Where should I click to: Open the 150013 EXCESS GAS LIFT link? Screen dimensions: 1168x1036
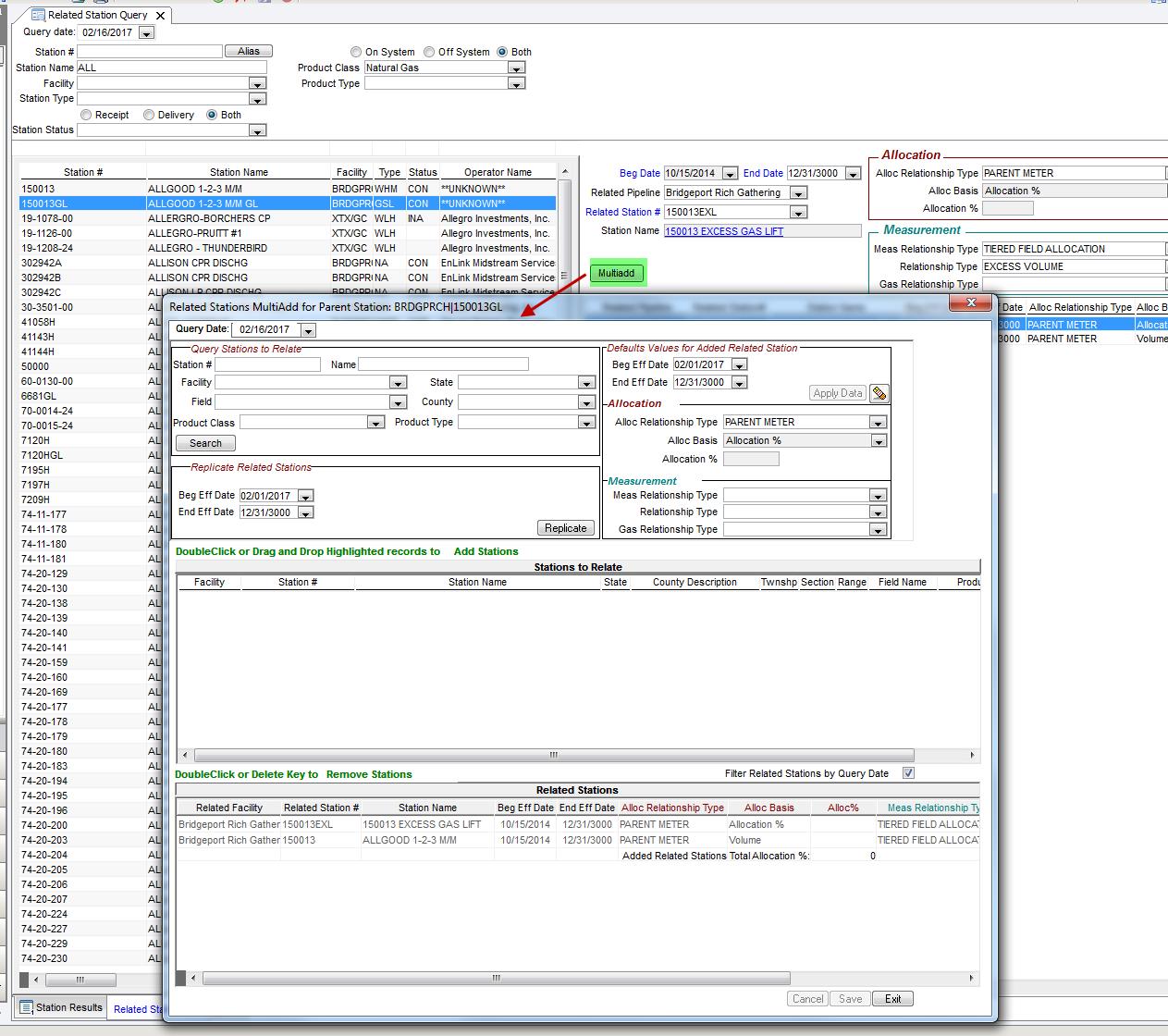coord(723,231)
